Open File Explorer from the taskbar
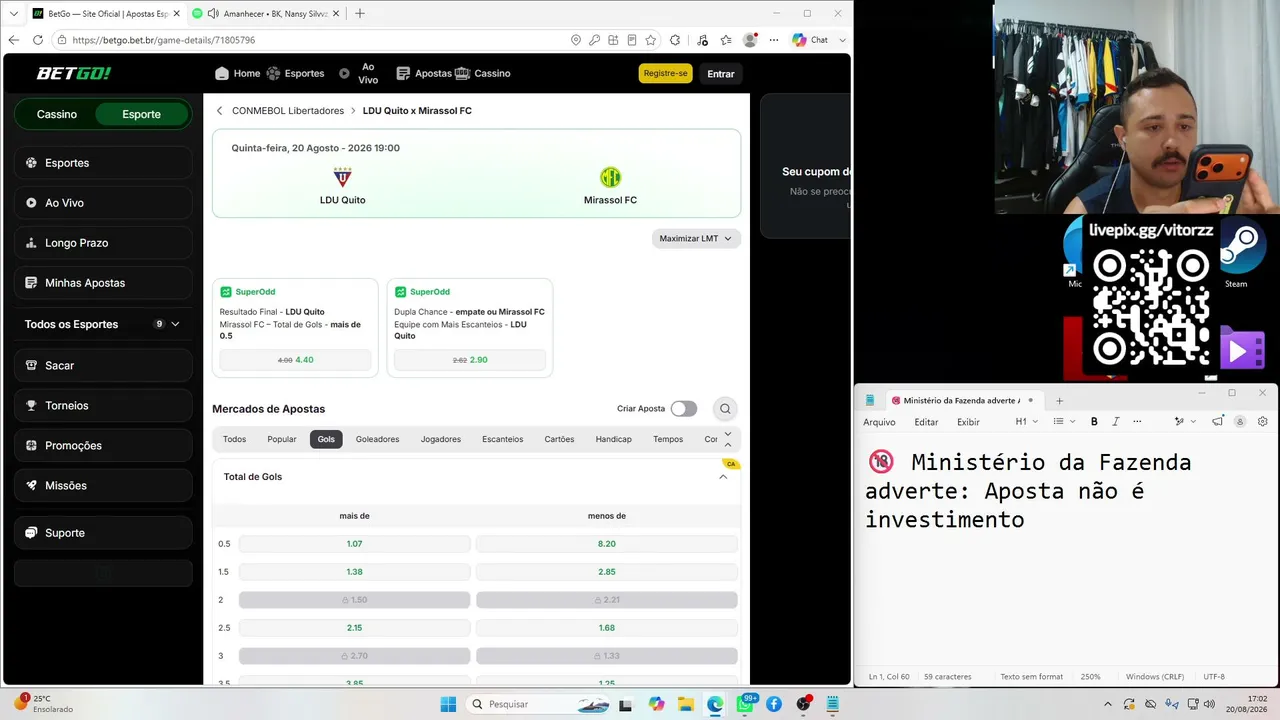The height and width of the screenshot is (720, 1280). click(x=685, y=704)
